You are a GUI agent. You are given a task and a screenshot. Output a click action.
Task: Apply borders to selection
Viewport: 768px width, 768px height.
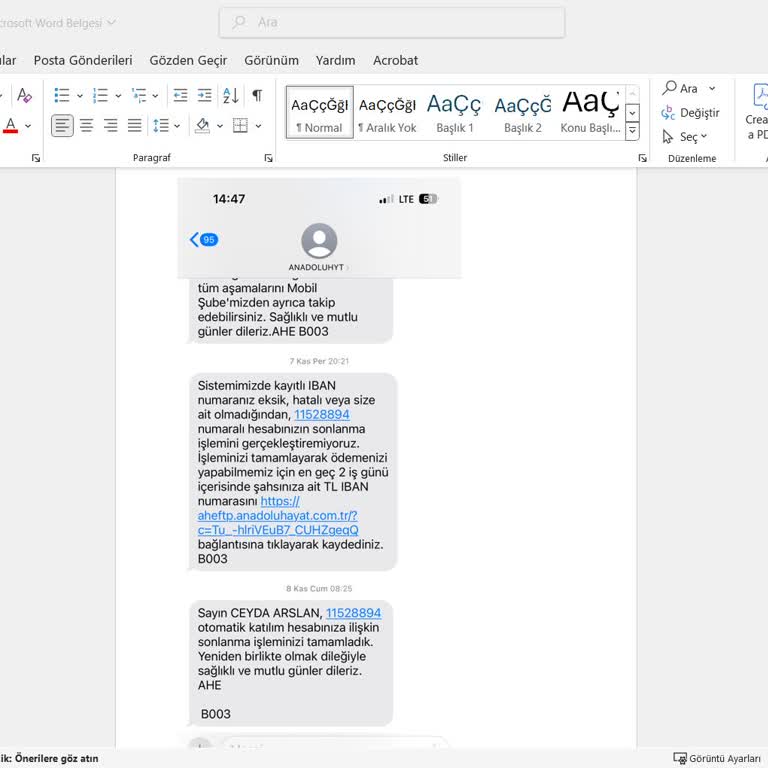[x=240, y=126]
